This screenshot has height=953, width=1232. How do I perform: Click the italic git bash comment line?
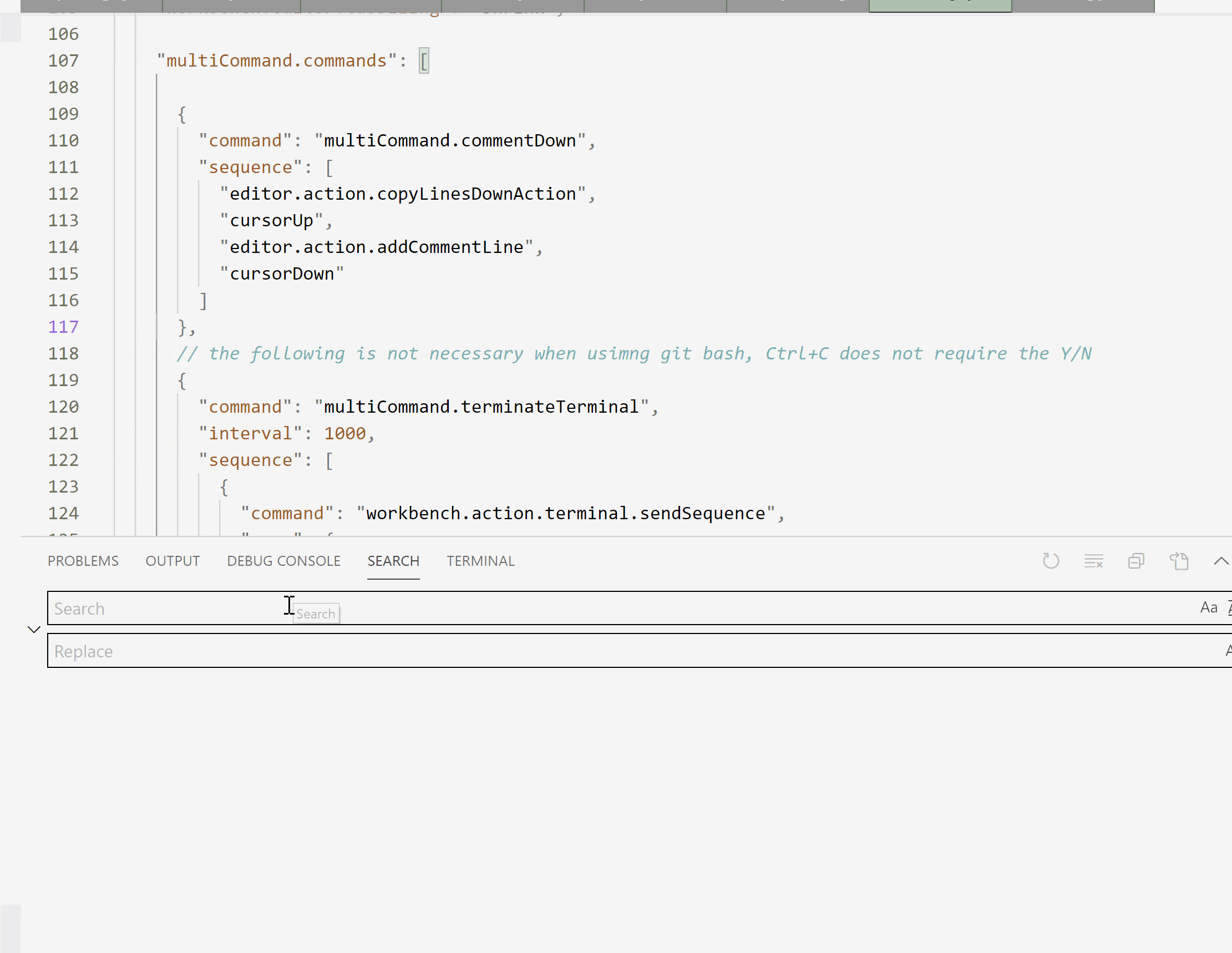coord(633,354)
